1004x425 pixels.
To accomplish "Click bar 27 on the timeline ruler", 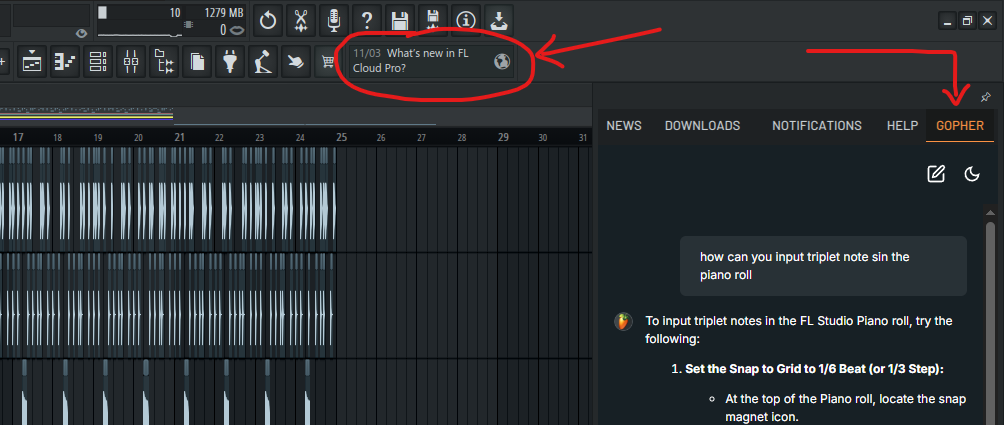I will pos(421,138).
